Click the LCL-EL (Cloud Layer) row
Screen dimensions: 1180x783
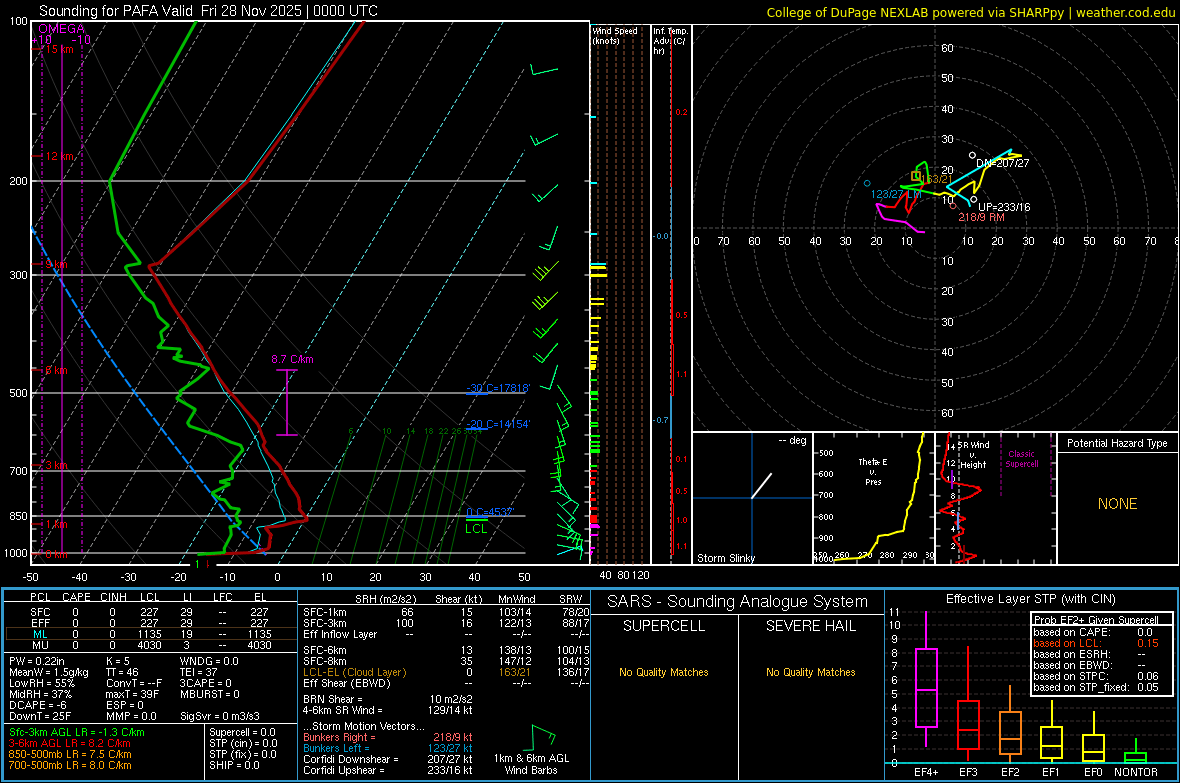(446, 672)
